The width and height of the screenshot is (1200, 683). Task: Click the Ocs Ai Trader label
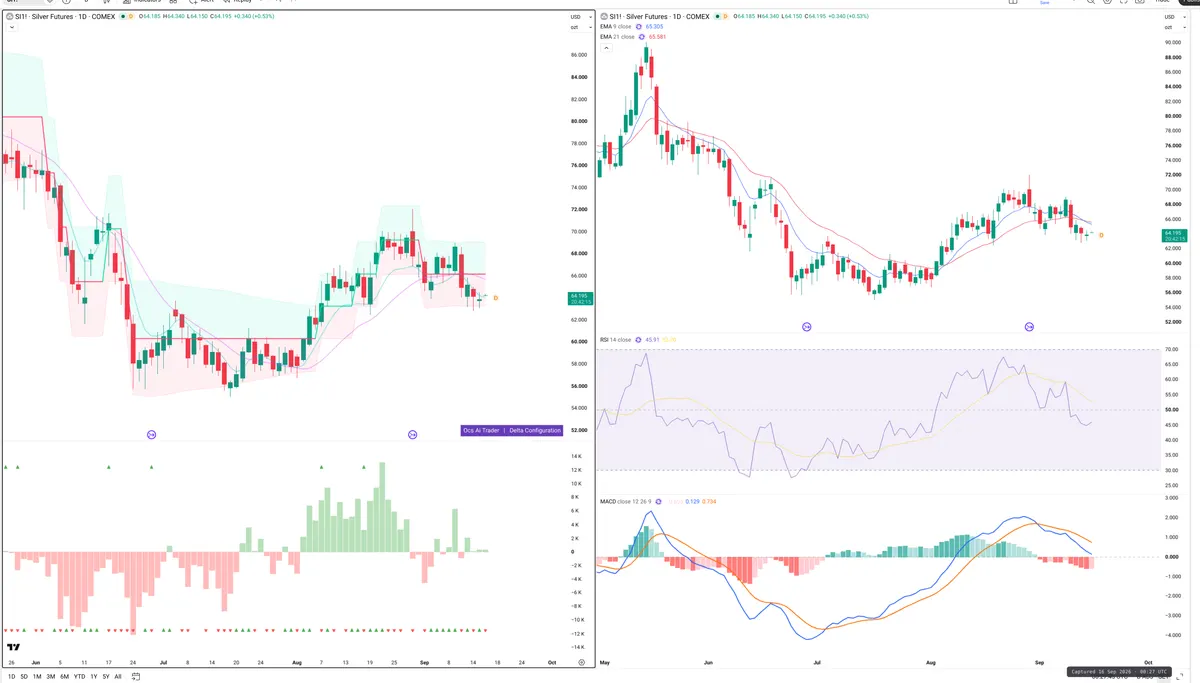tap(482, 430)
